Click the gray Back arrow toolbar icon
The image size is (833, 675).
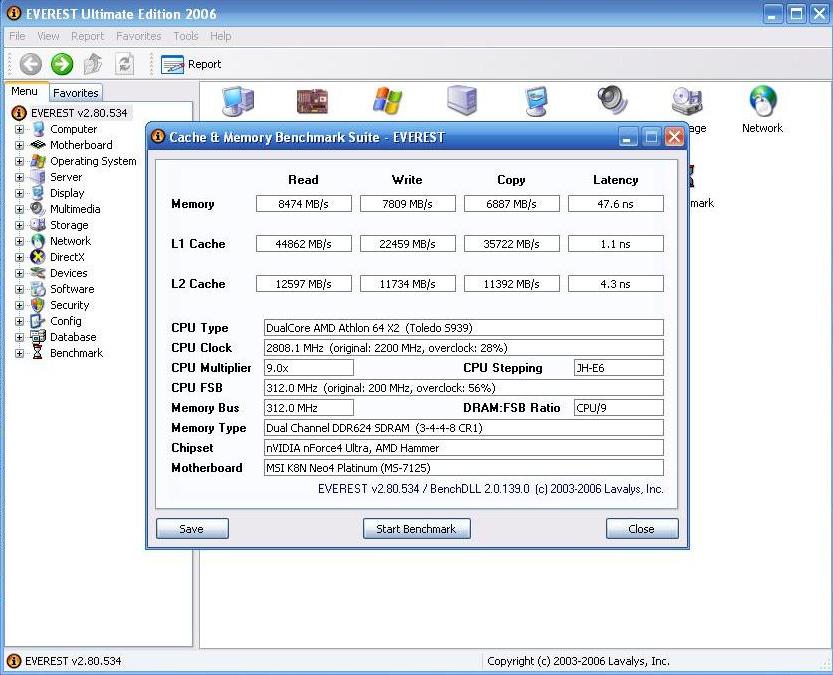coord(31,64)
